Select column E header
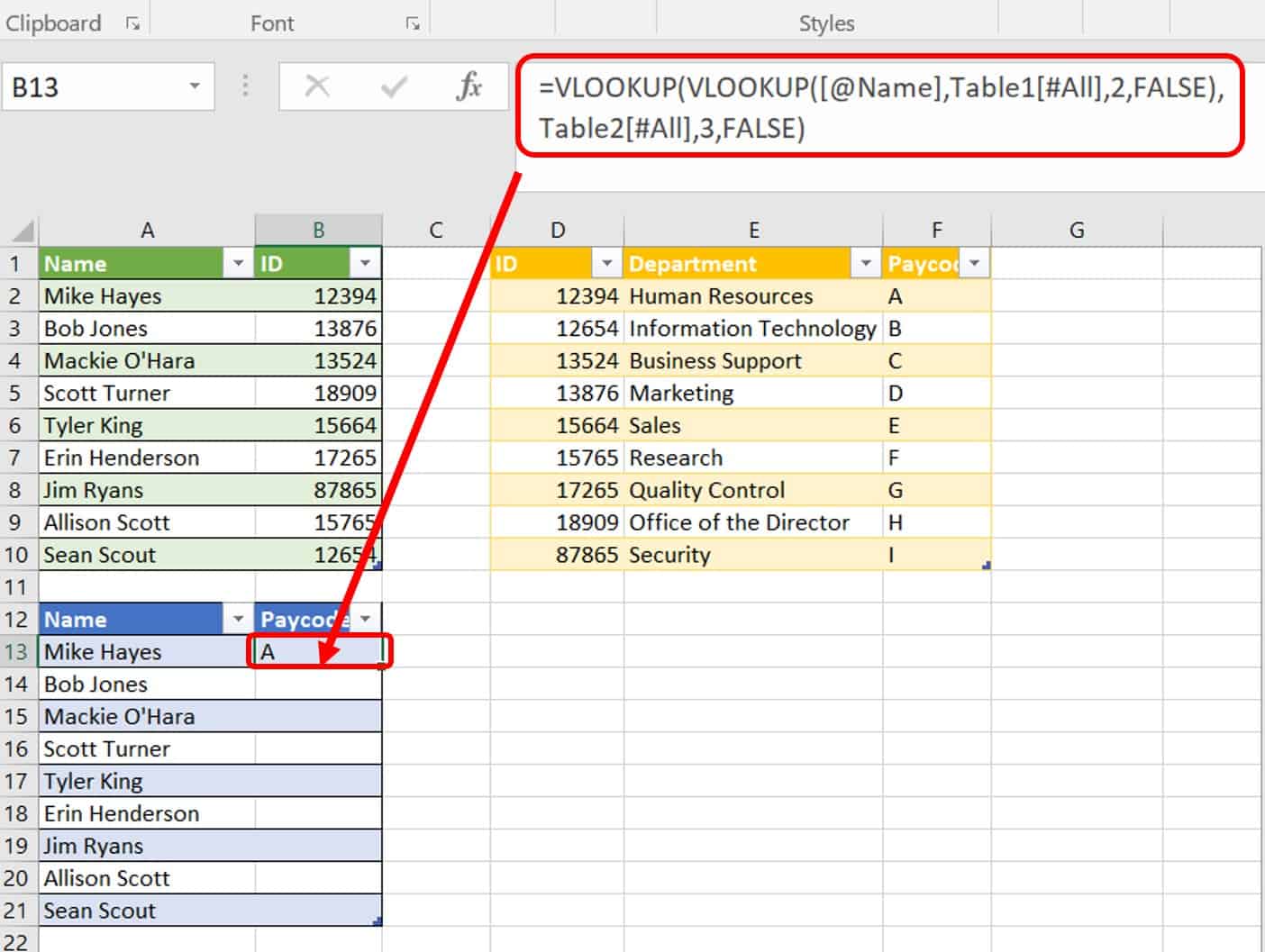 coord(753,231)
